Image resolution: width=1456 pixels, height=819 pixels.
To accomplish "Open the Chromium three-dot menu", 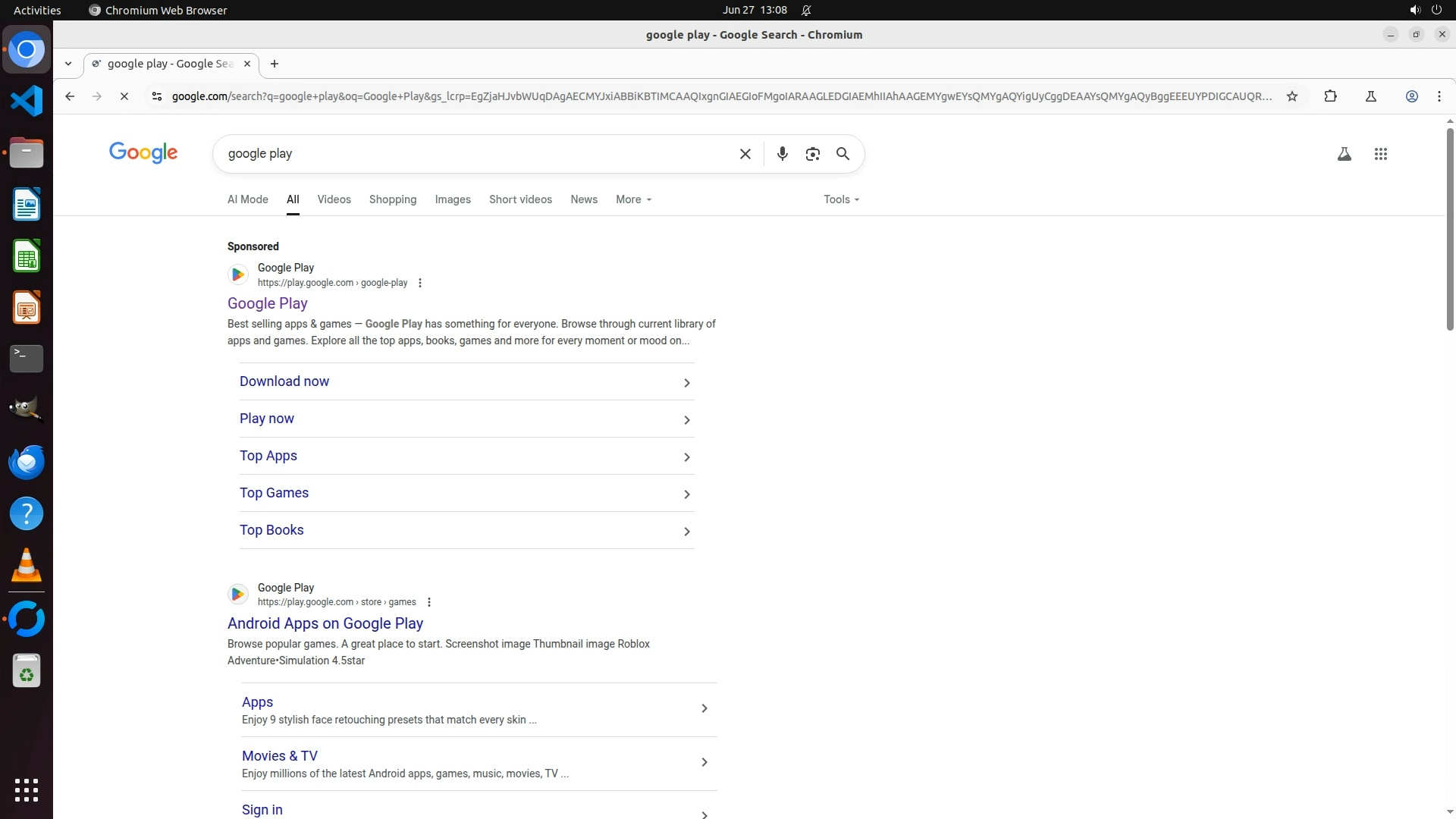I will 1439,96.
